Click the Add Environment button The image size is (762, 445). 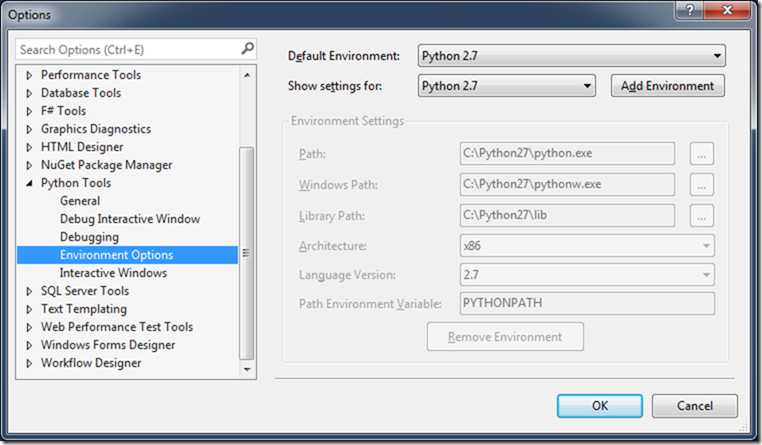coord(667,86)
